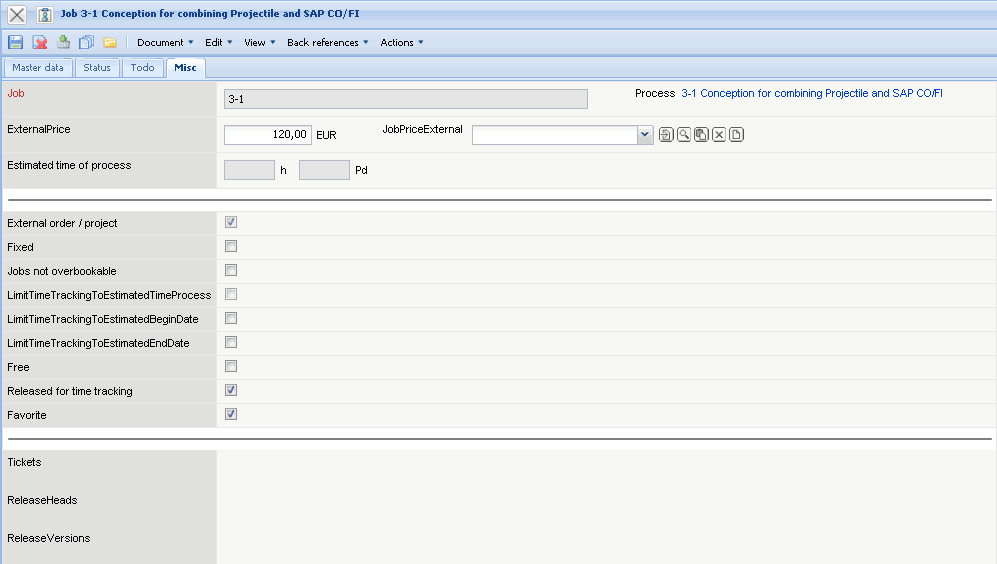Close the job form with the X button

pyautogui.click(x=17, y=14)
